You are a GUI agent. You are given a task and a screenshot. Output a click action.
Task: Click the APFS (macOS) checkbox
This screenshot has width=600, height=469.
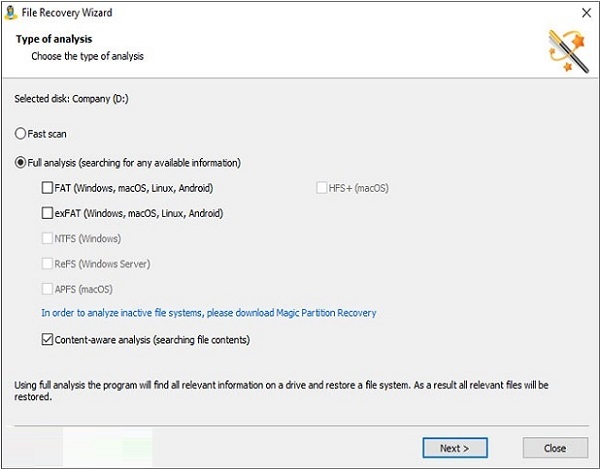[48, 289]
